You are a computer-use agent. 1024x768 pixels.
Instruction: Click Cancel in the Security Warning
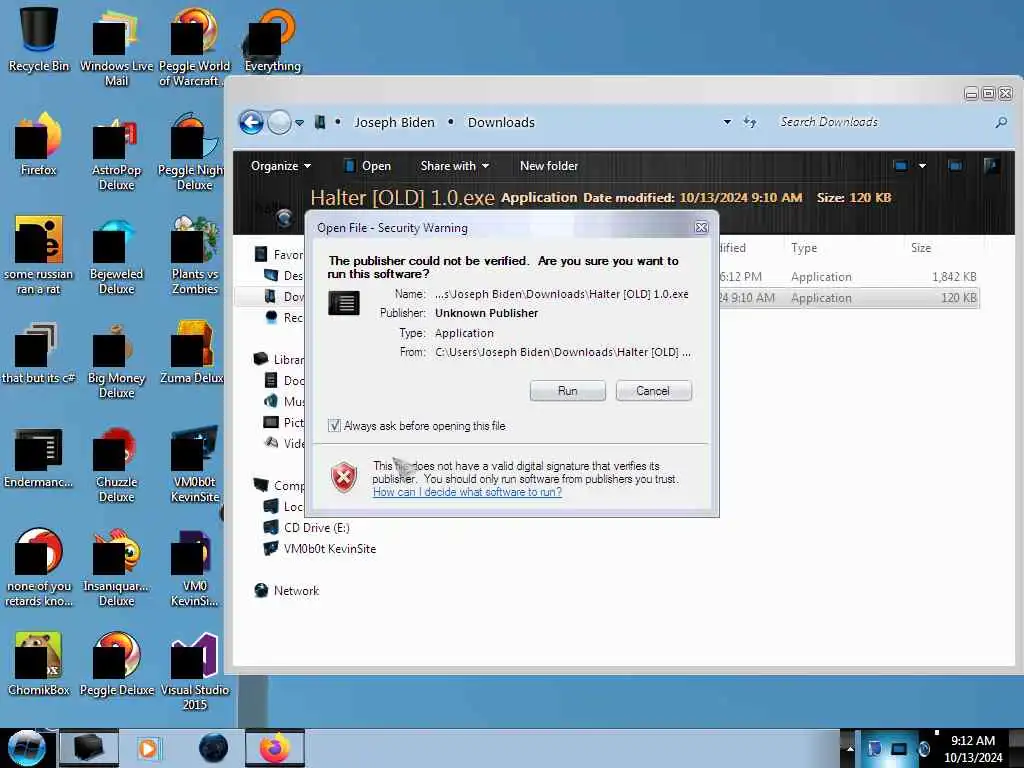click(653, 391)
